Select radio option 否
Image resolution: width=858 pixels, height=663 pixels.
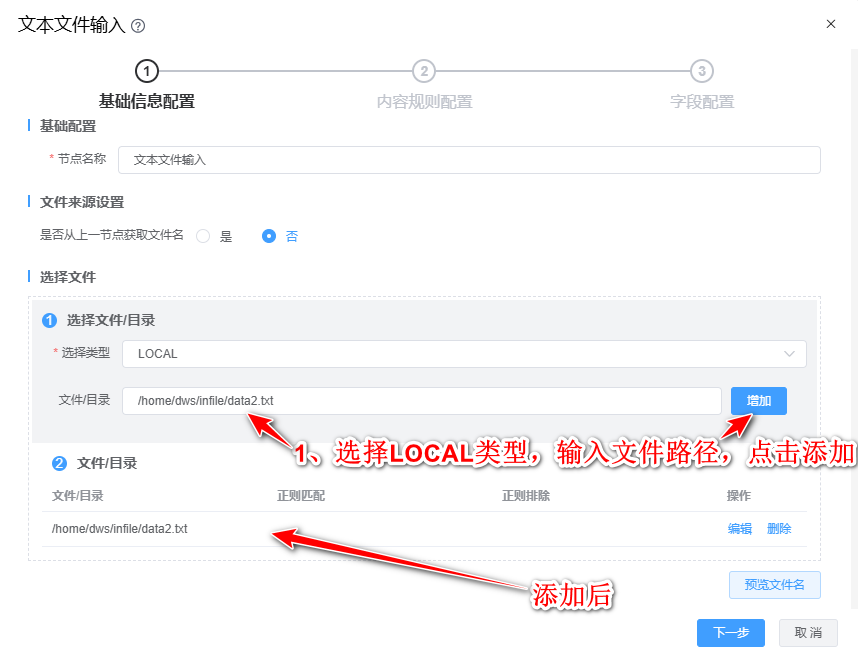(269, 236)
